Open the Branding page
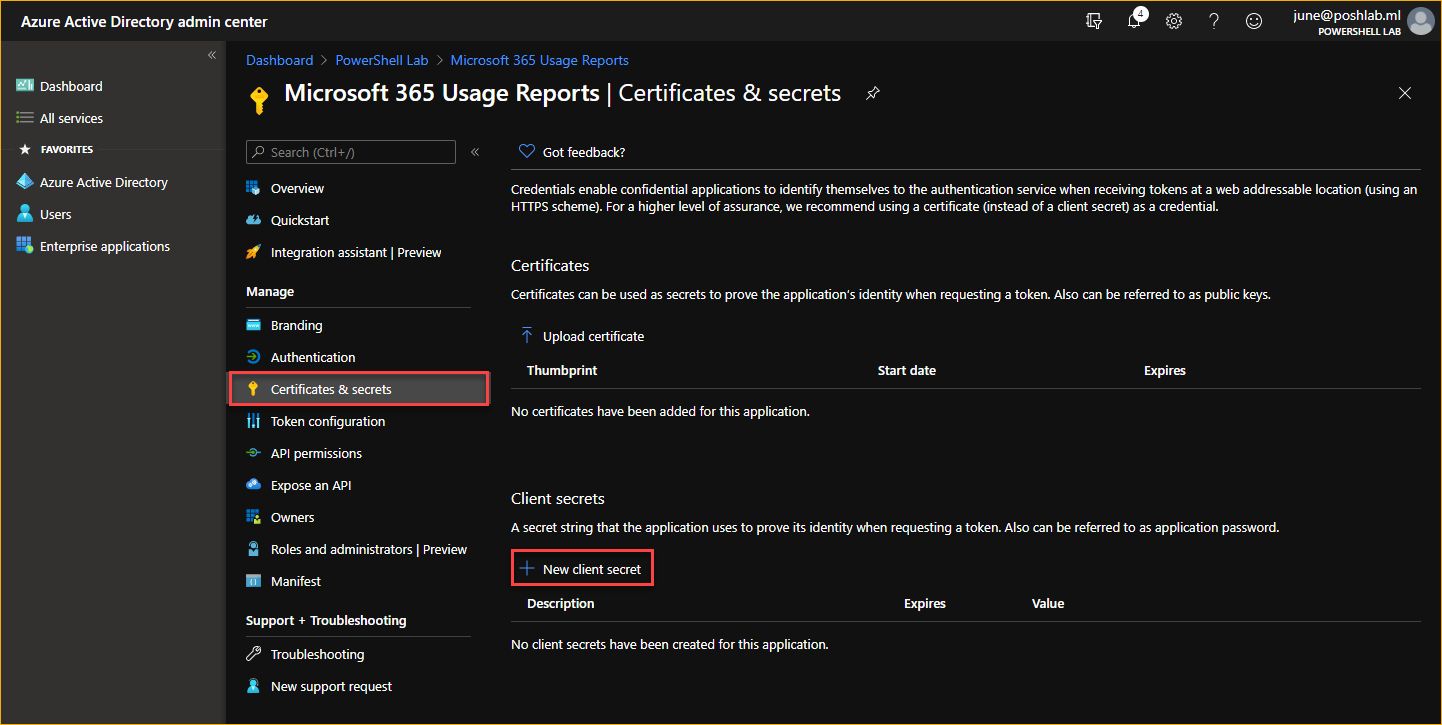The image size is (1442, 725). pos(297,325)
